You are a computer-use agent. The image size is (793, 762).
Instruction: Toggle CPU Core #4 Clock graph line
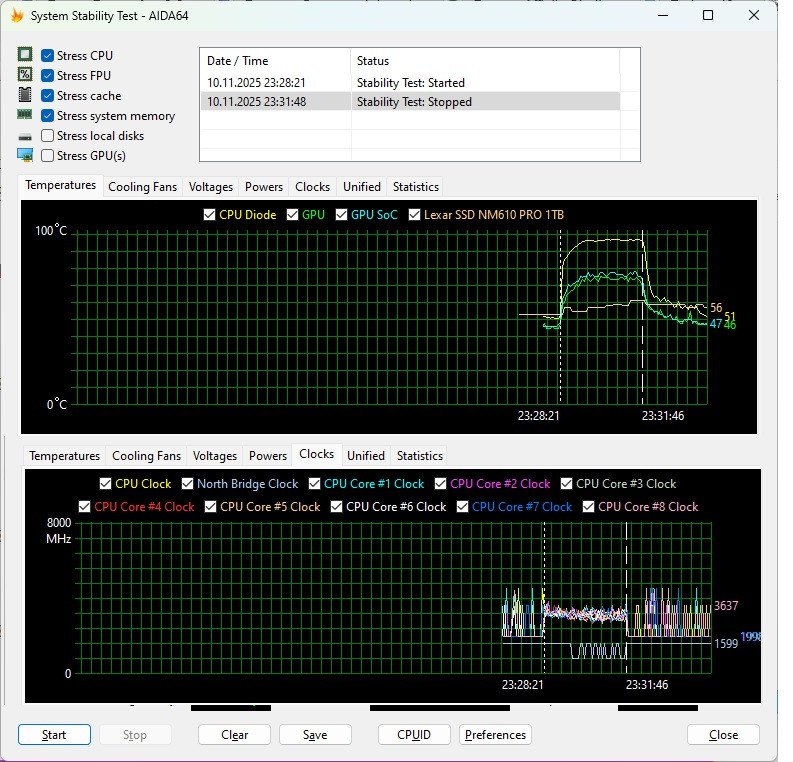pos(85,507)
